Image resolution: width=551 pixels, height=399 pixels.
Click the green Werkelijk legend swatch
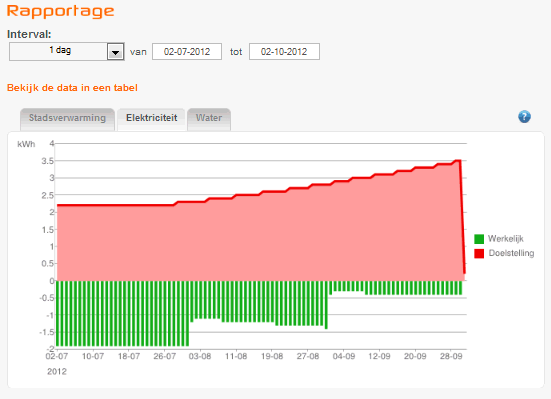479,239
